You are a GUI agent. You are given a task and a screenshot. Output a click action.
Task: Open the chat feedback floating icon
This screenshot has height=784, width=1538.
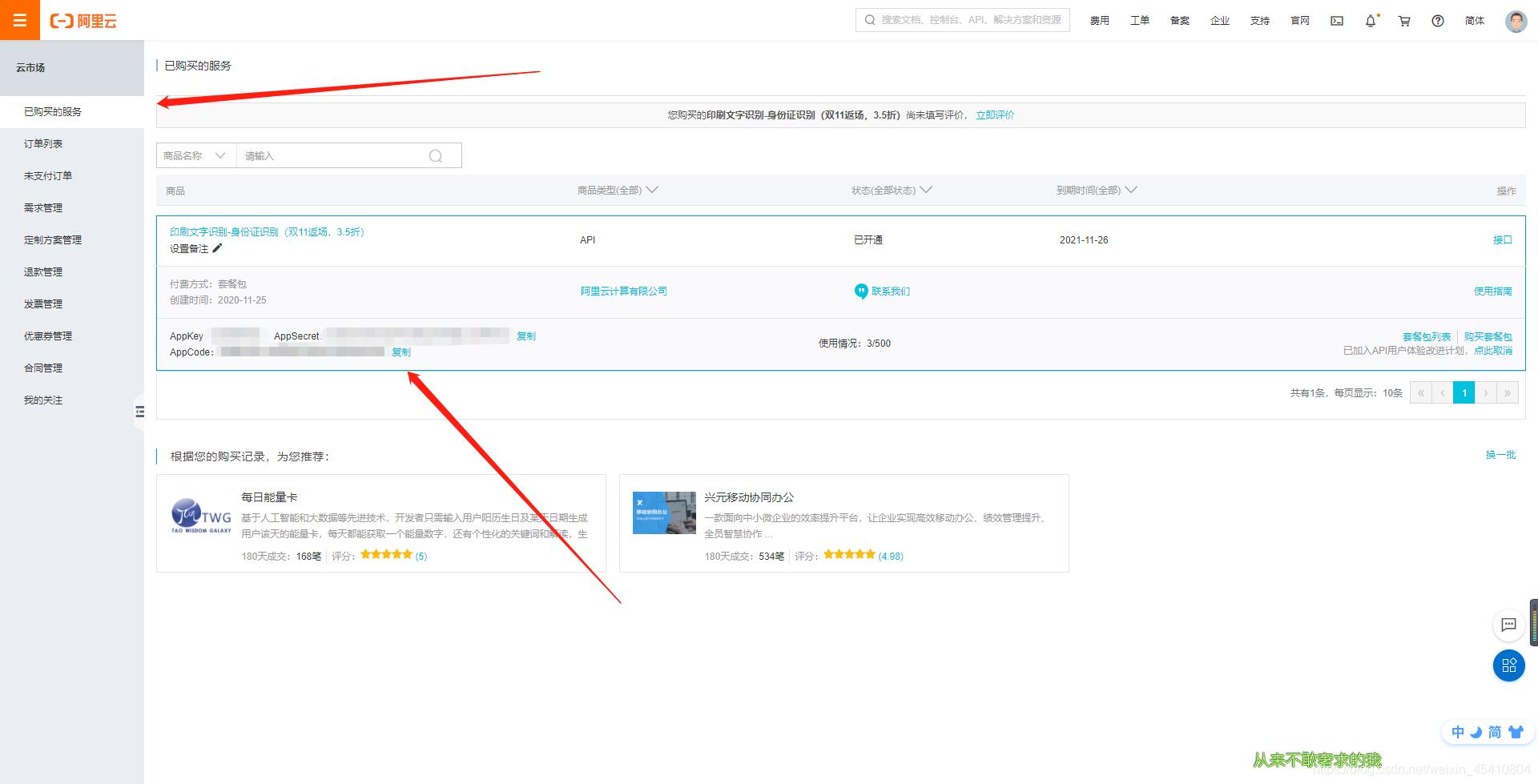tap(1508, 625)
